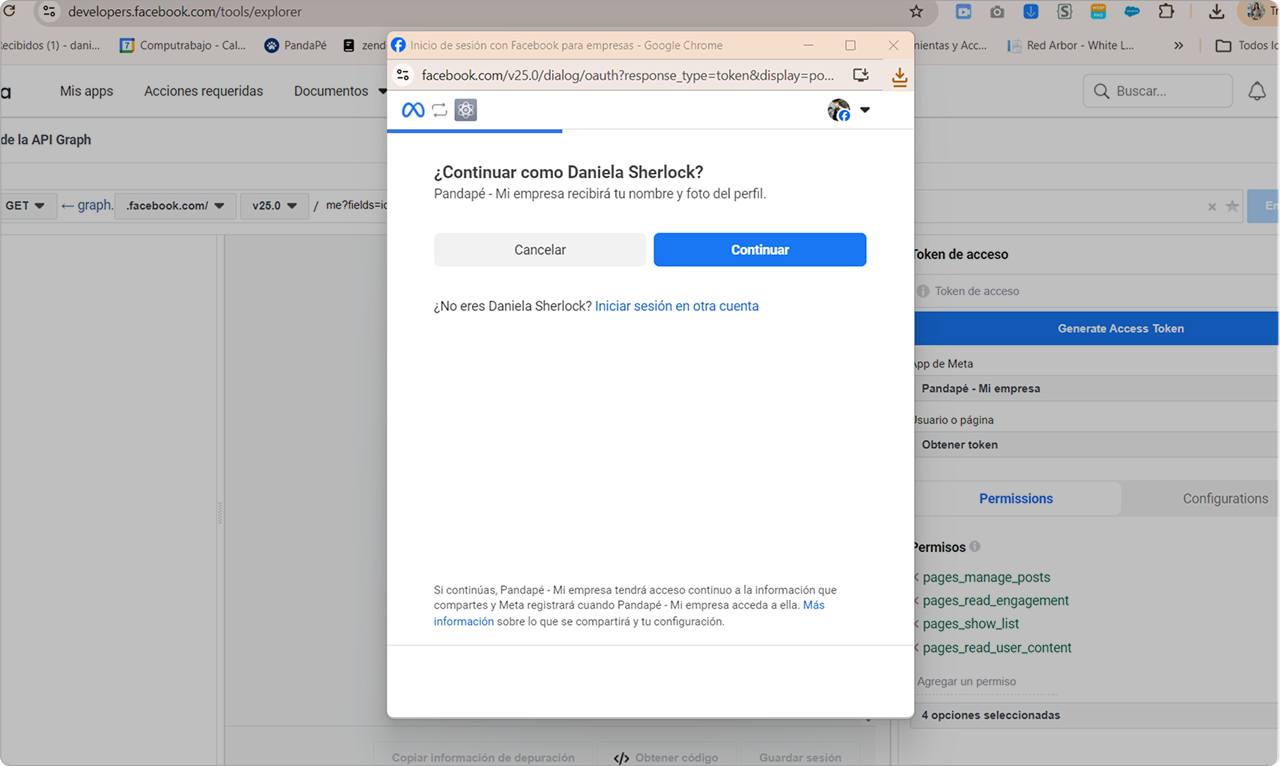Click the settings gear icon in dialog header
The width and height of the screenshot is (1280, 766).
click(x=465, y=110)
